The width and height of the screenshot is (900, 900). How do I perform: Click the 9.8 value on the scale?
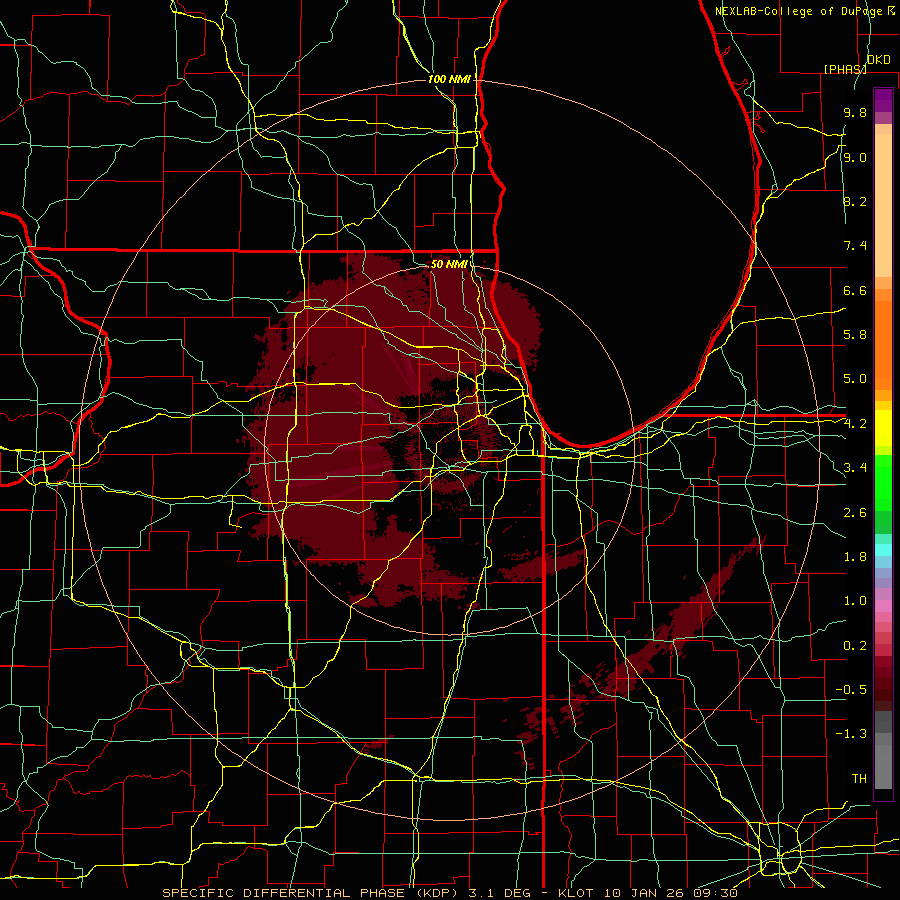pos(855,112)
